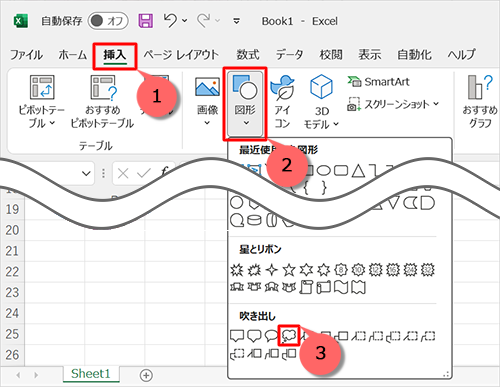Viewport: 500px width, 387px height.
Task: Select the rounded rectangular speech bubble
Action: tap(254, 336)
